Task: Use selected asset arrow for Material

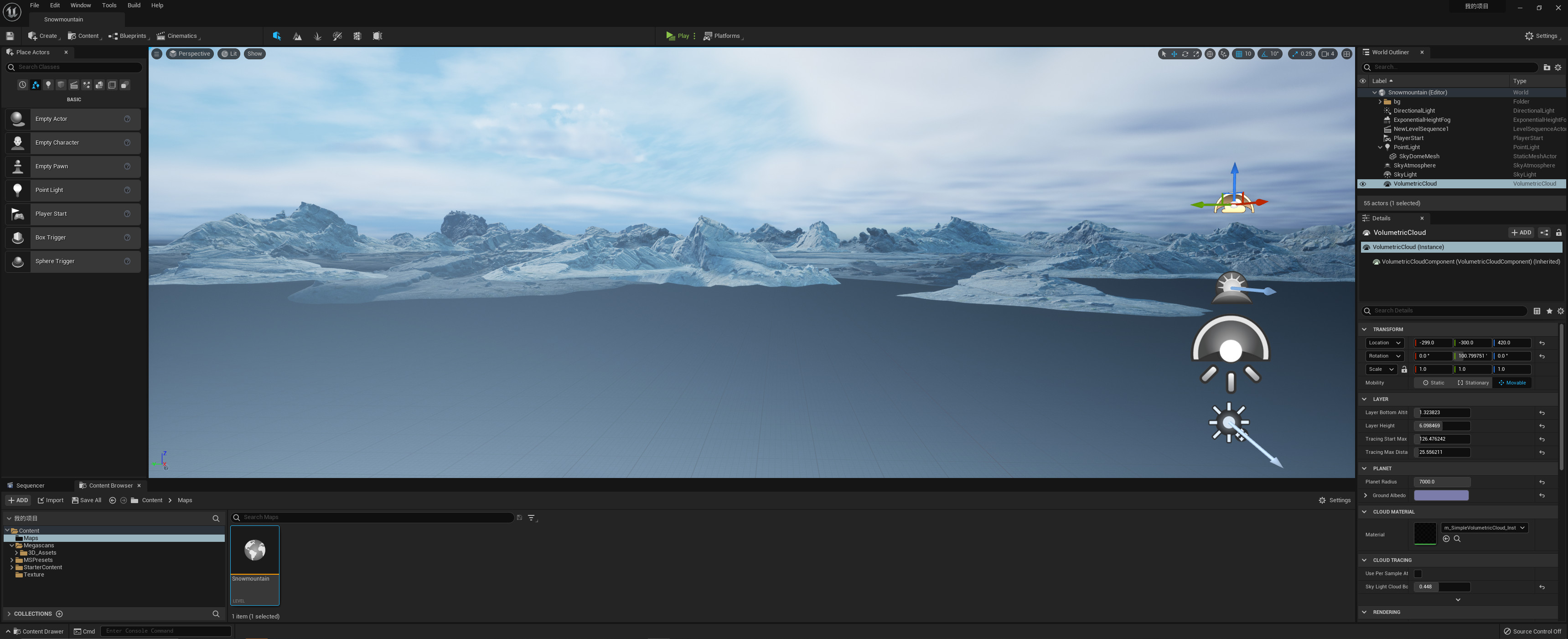Action: [x=1446, y=539]
